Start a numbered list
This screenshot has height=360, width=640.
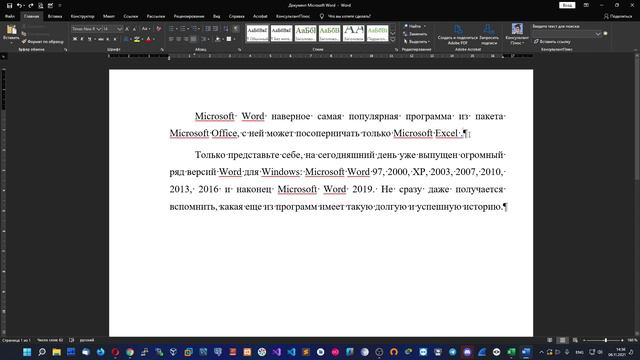182,29
